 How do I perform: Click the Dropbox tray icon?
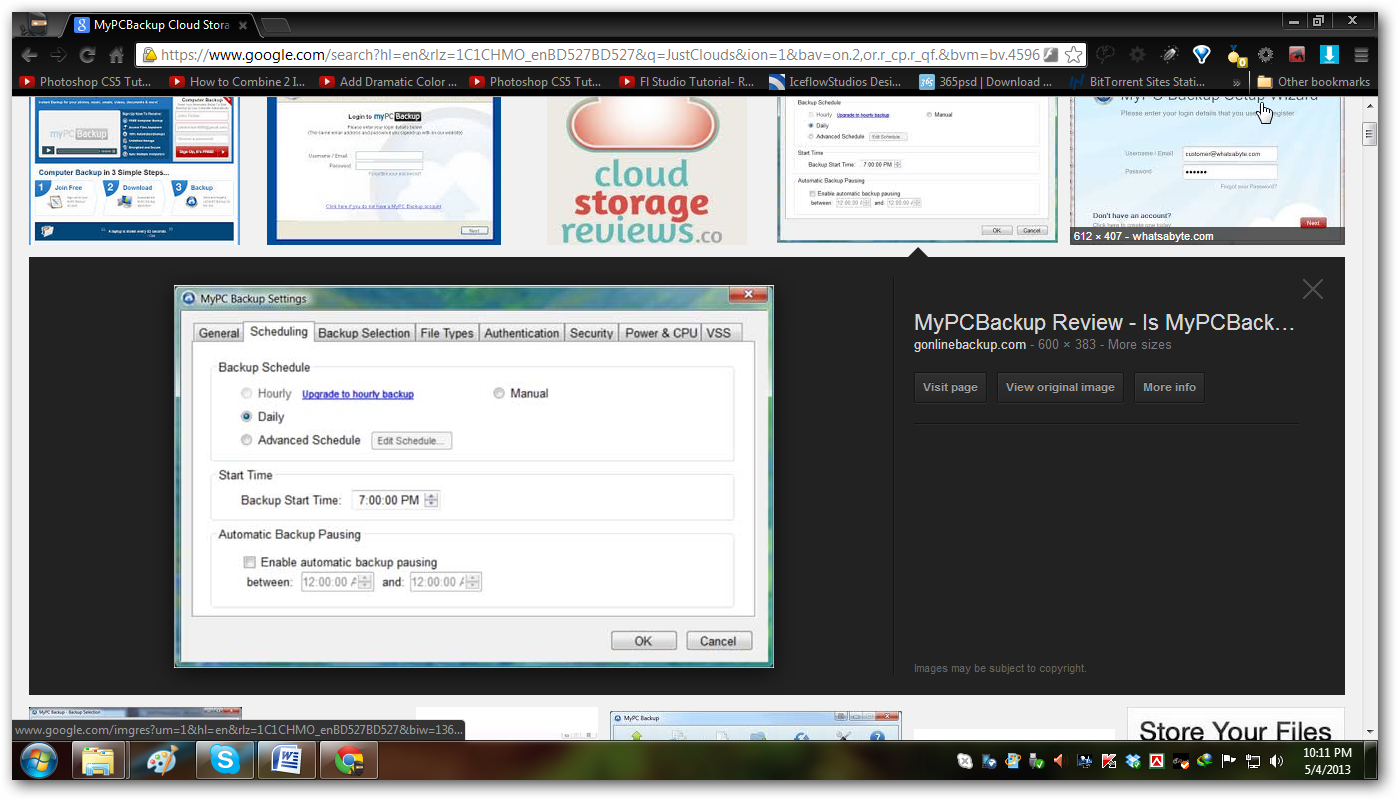tap(1132, 762)
